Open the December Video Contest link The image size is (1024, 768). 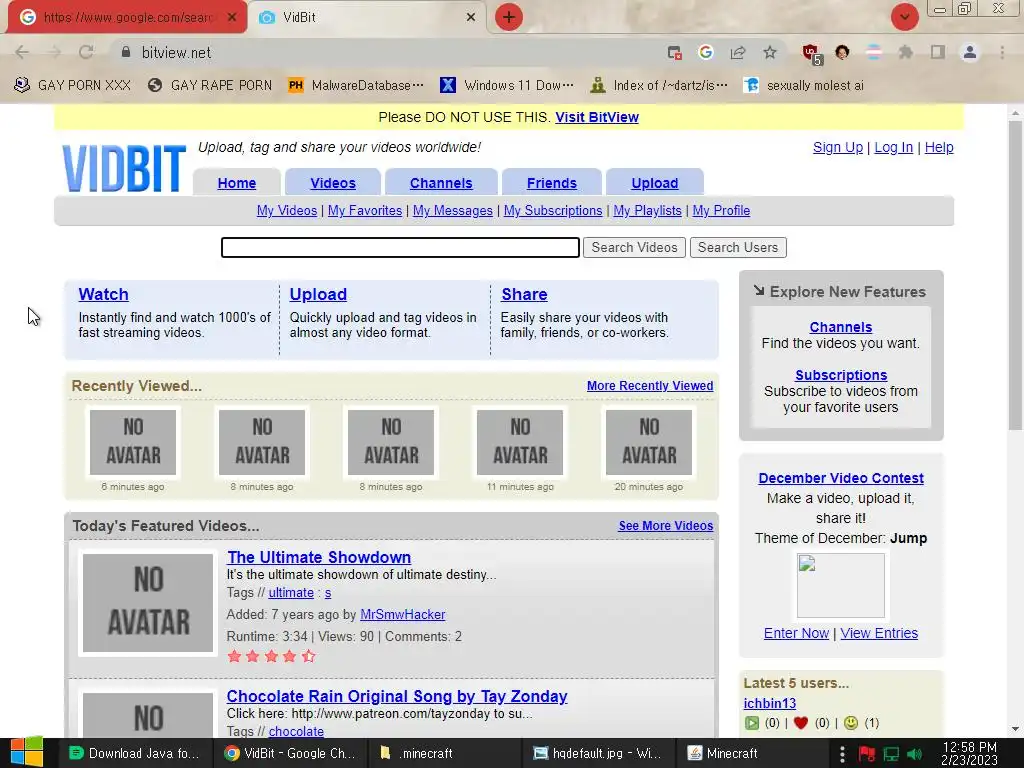pos(840,478)
